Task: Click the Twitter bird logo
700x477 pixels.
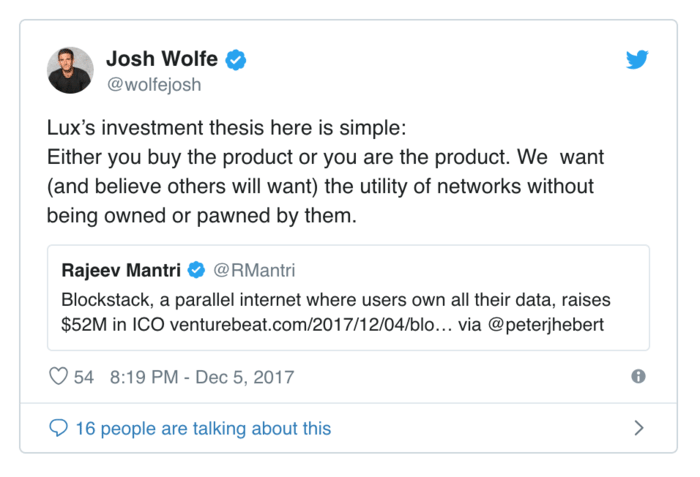Action: pyautogui.click(x=637, y=60)
